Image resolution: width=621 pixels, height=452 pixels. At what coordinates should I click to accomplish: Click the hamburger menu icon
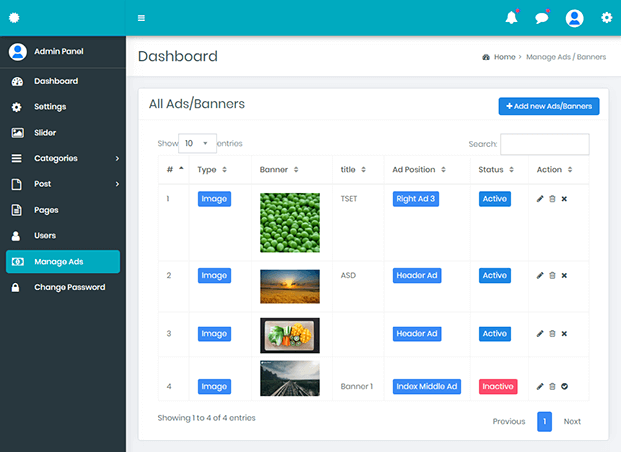click(141, 18)
